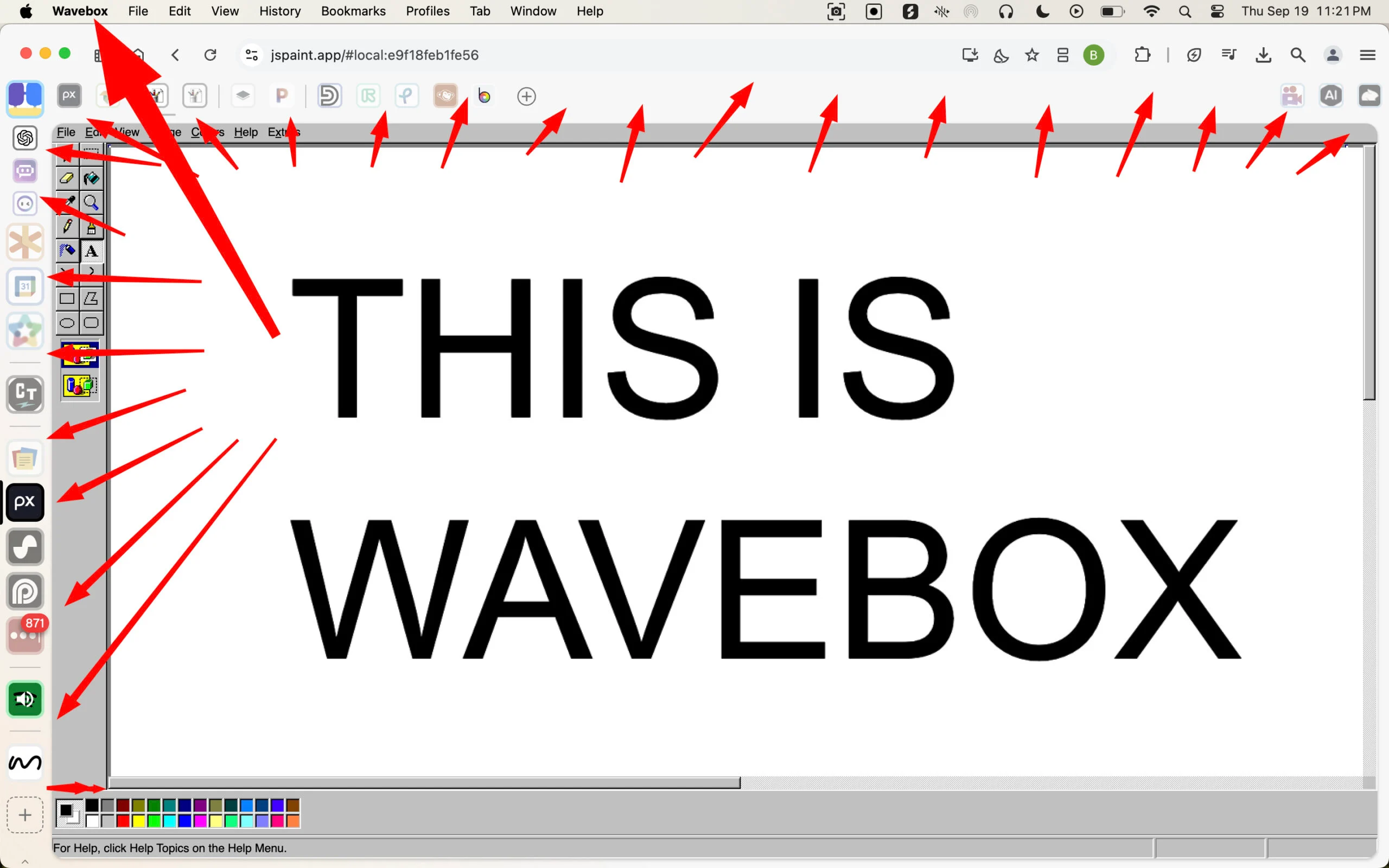Select the Rounded Rectangle tool
This screenshot has height=868, width=1389.
tap(91, 323)
